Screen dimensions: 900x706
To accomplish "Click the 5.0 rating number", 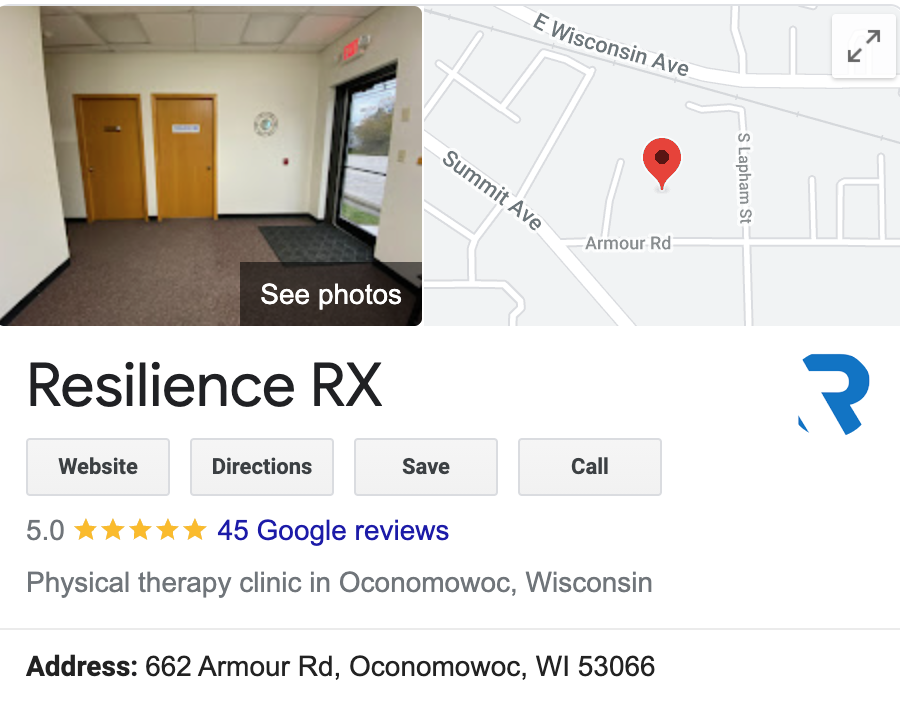I will (x=45, y=530).
